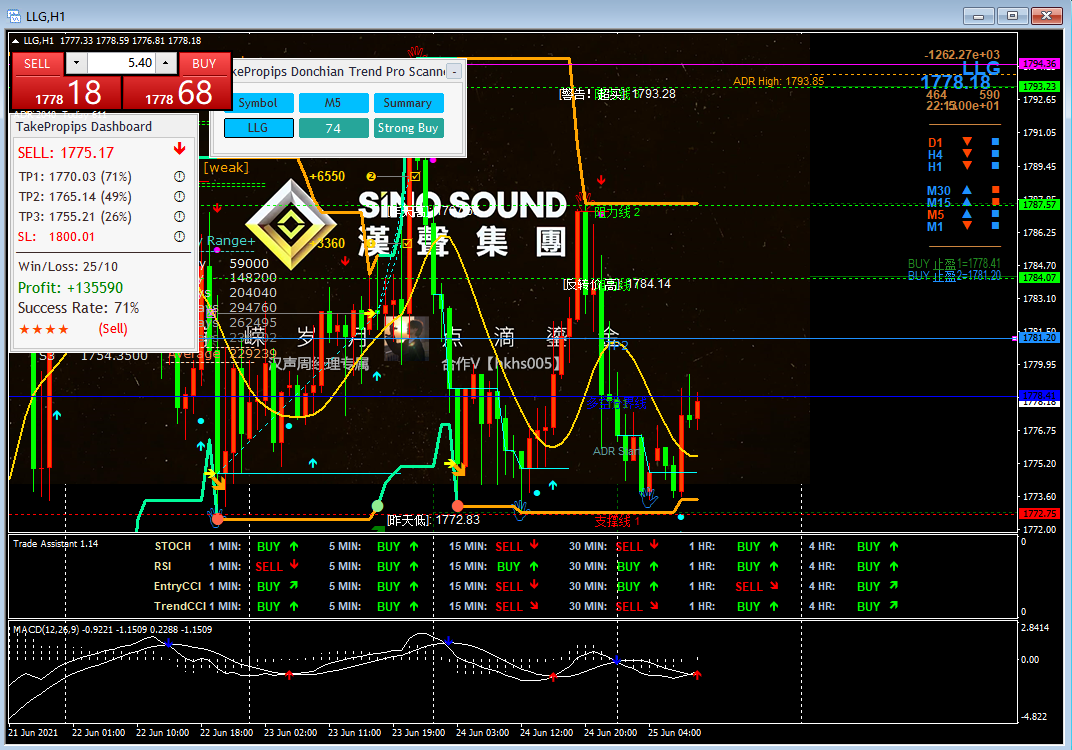The height and width of the screenshot is (750, 1072).
Task: Click the RSI 1 MIN SELL signal
Action: click(269, 567)
